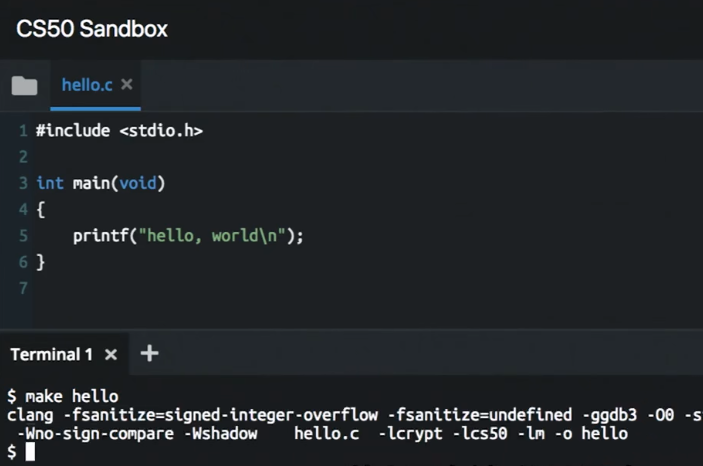The image size is (703, 466).
Task: Place cursor on the #include <stdio.h> line
Action: pos(119,131)
